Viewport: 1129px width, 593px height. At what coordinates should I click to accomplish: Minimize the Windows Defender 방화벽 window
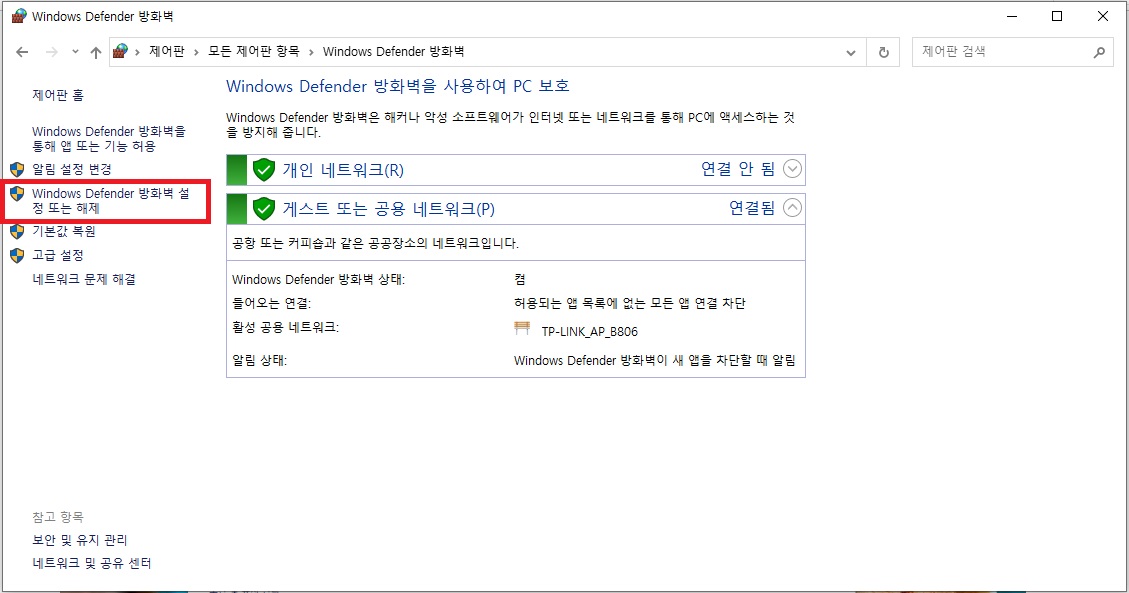(1012, 16)
